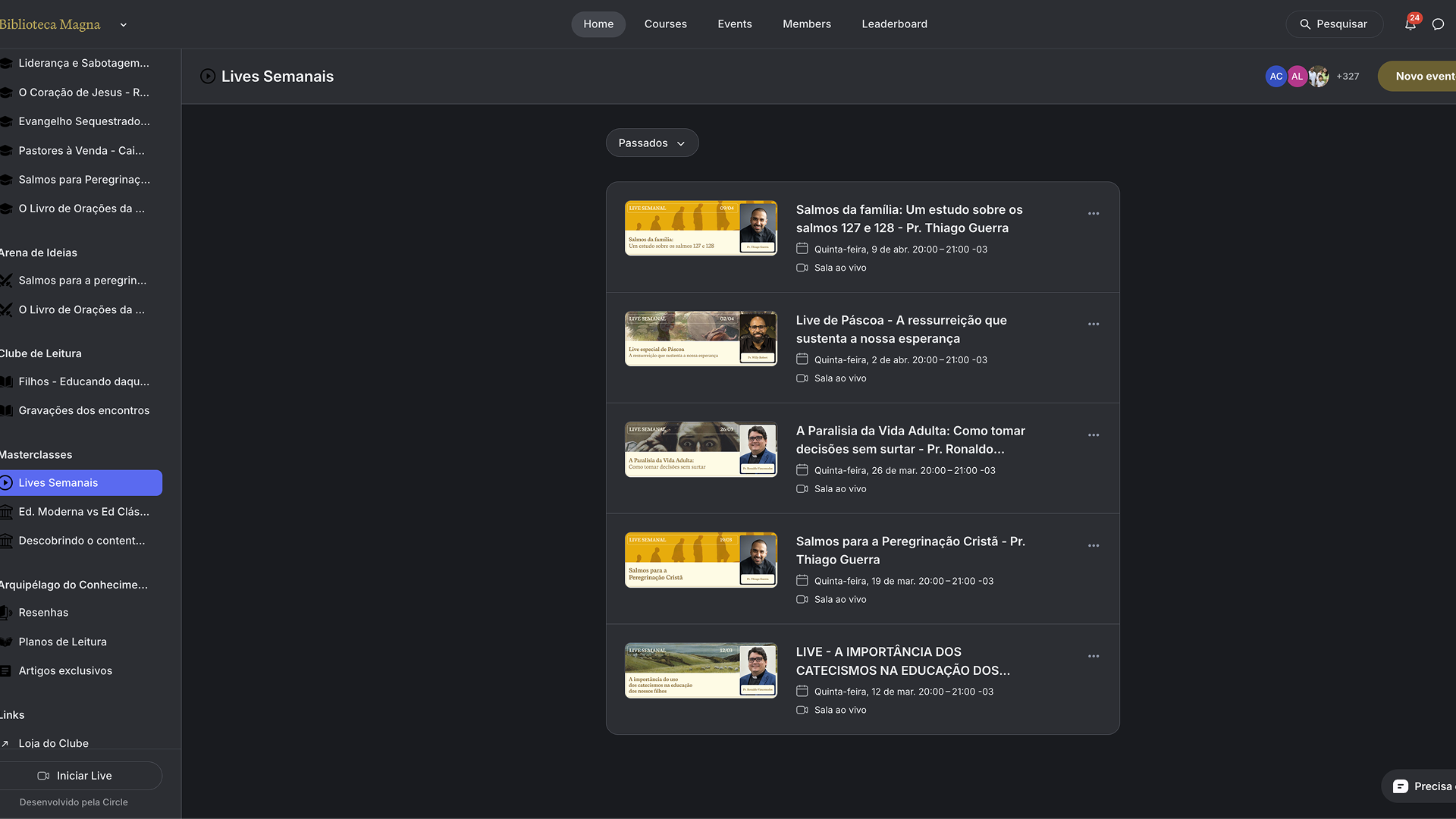Open Filhos - Educando daqu... sidebar item
This screenshot has height=819, width=1456.
pos(81,382)
